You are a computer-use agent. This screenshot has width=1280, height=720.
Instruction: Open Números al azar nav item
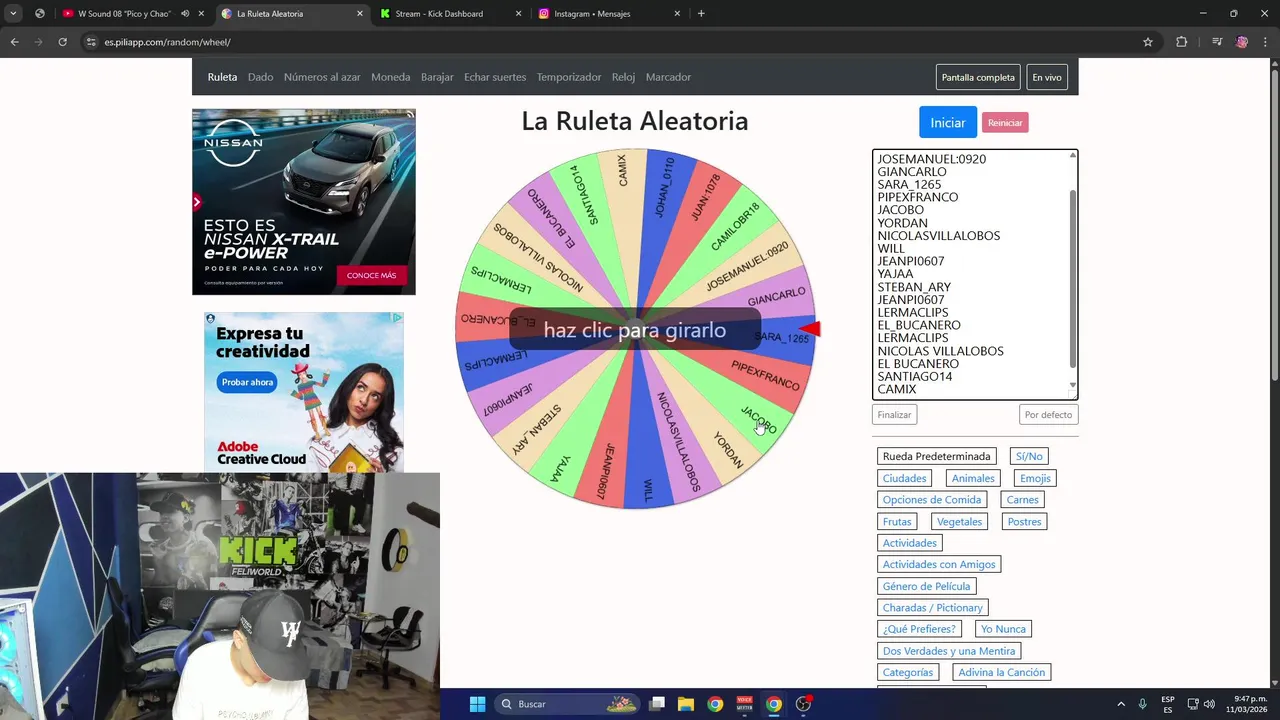[x=322, y=77]
